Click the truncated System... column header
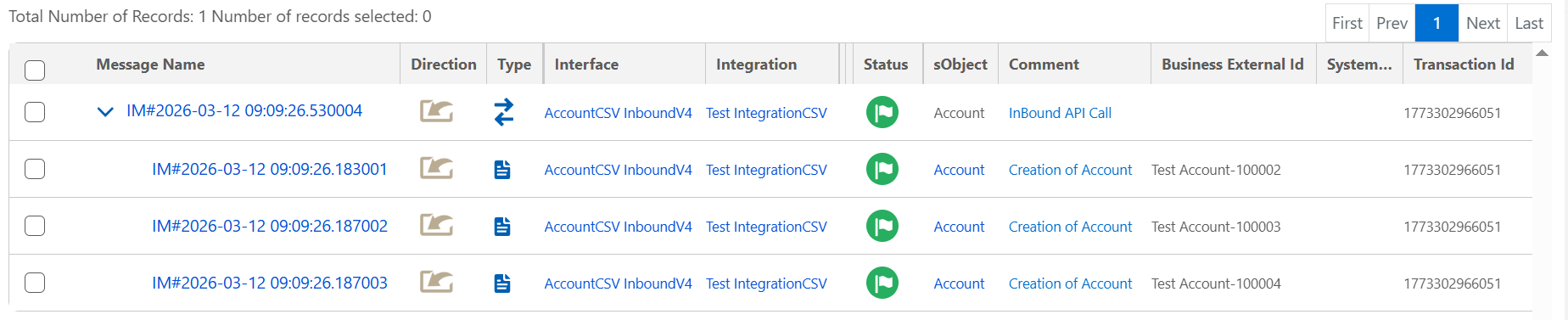Image resolution: width=1568 pixels, height=320 pixels. point(1359,65)
